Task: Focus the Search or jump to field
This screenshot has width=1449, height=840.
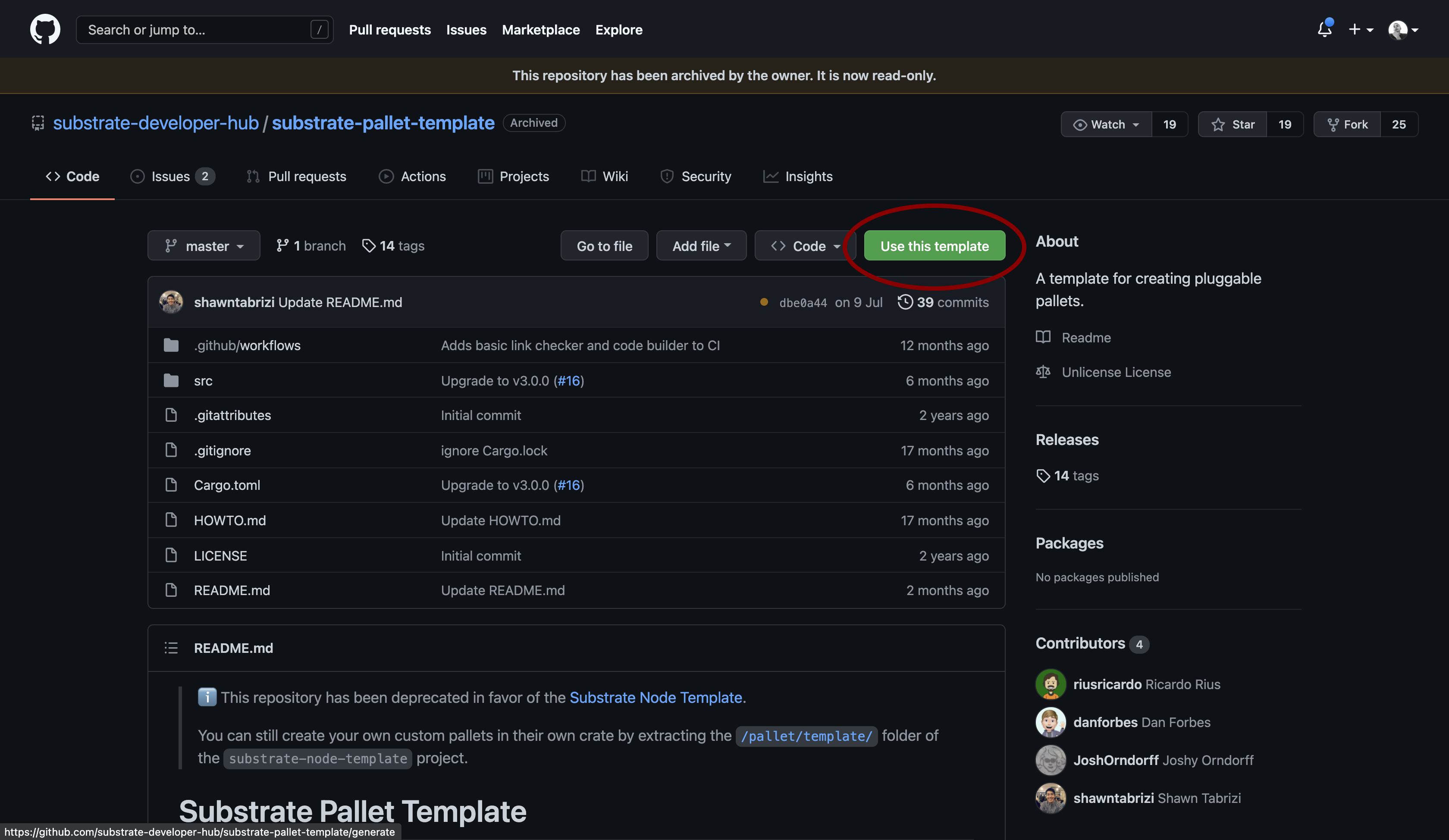Action: click(x=195, y=29)
